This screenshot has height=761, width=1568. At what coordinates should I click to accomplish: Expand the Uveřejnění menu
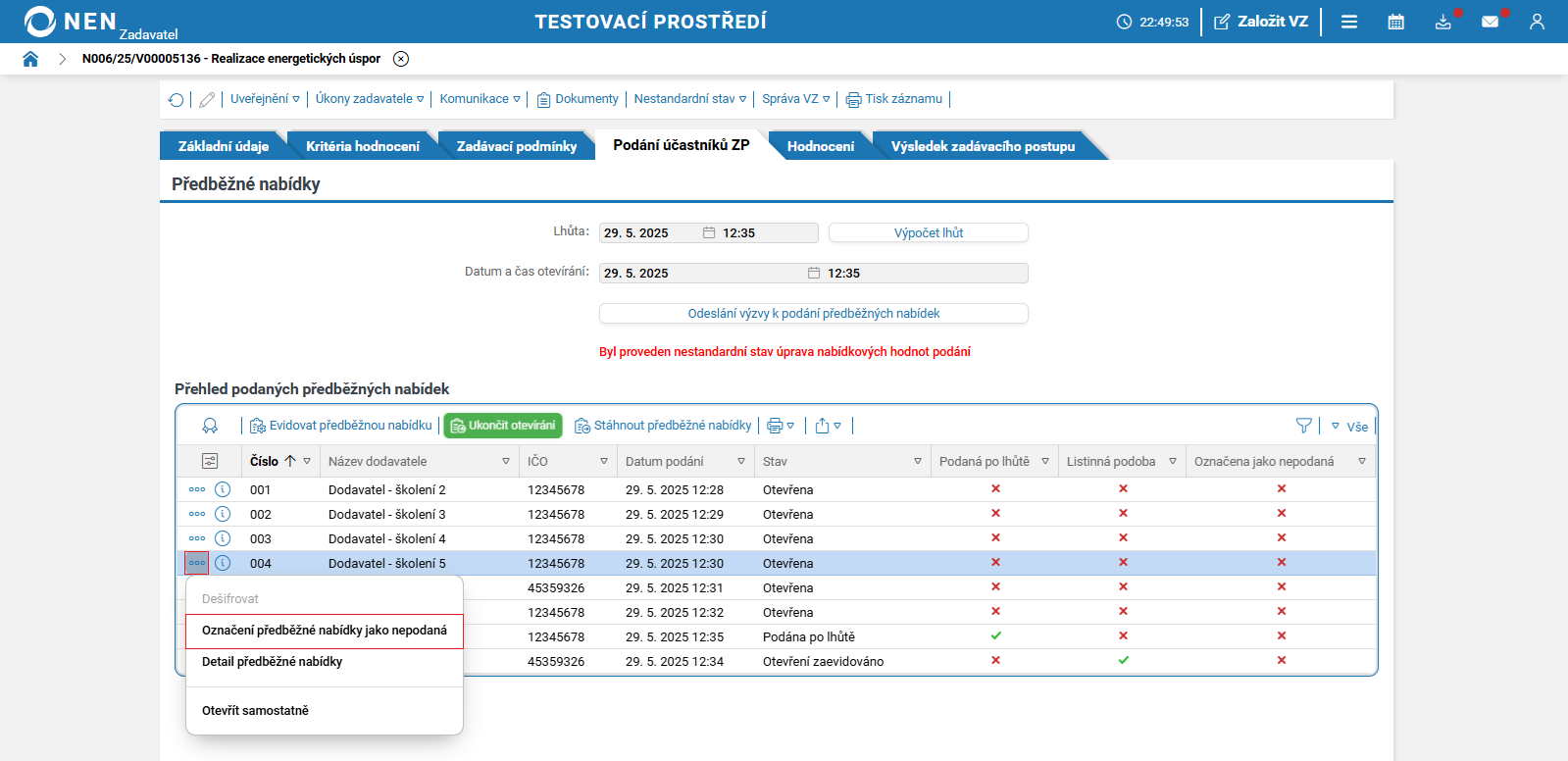265,99
